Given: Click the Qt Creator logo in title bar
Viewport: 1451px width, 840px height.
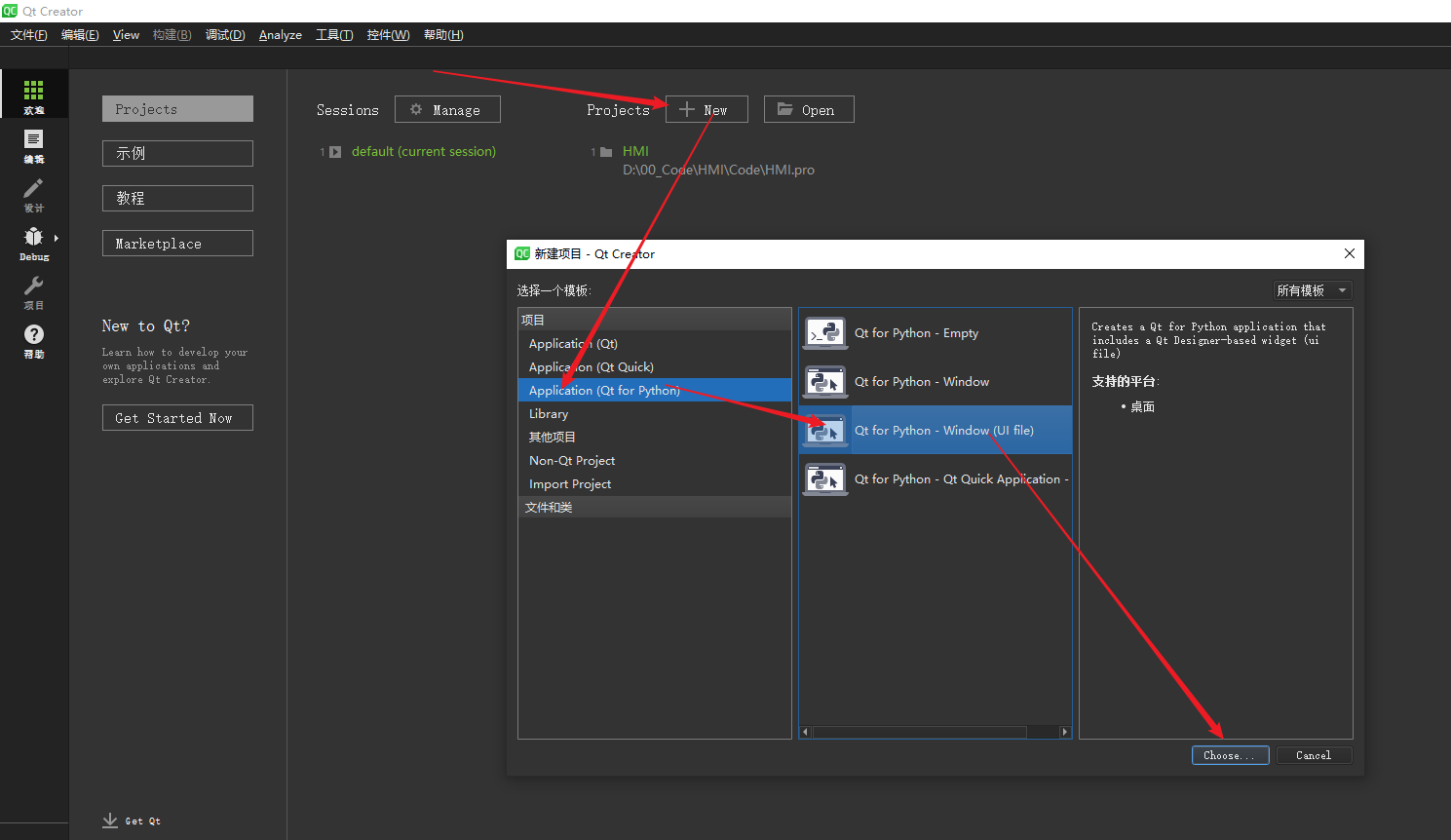Looking at the screenshot, I should 10,11.
